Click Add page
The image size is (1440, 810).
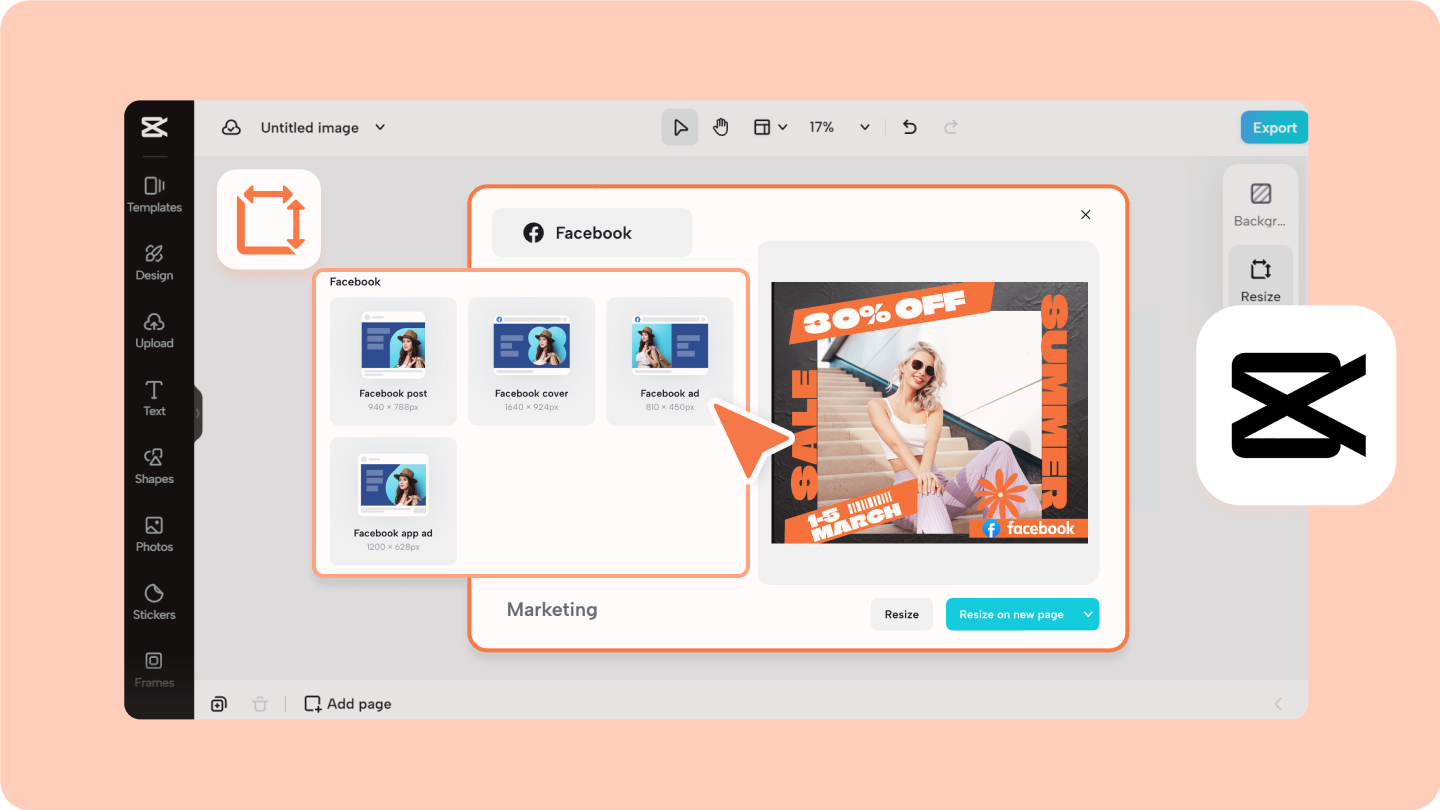click(x=348, y=704)
